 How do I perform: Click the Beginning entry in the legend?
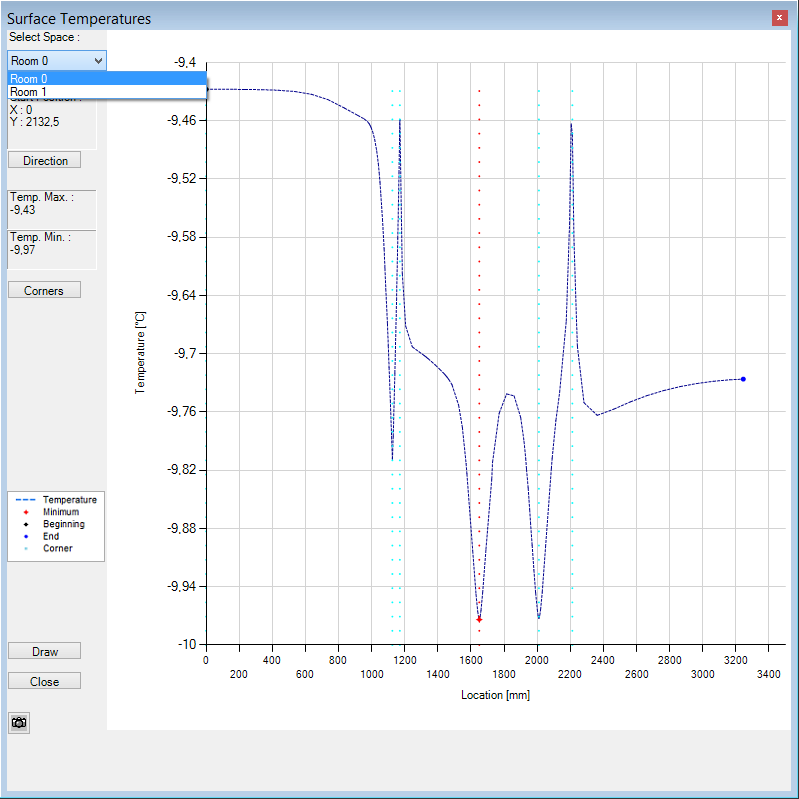63,524
